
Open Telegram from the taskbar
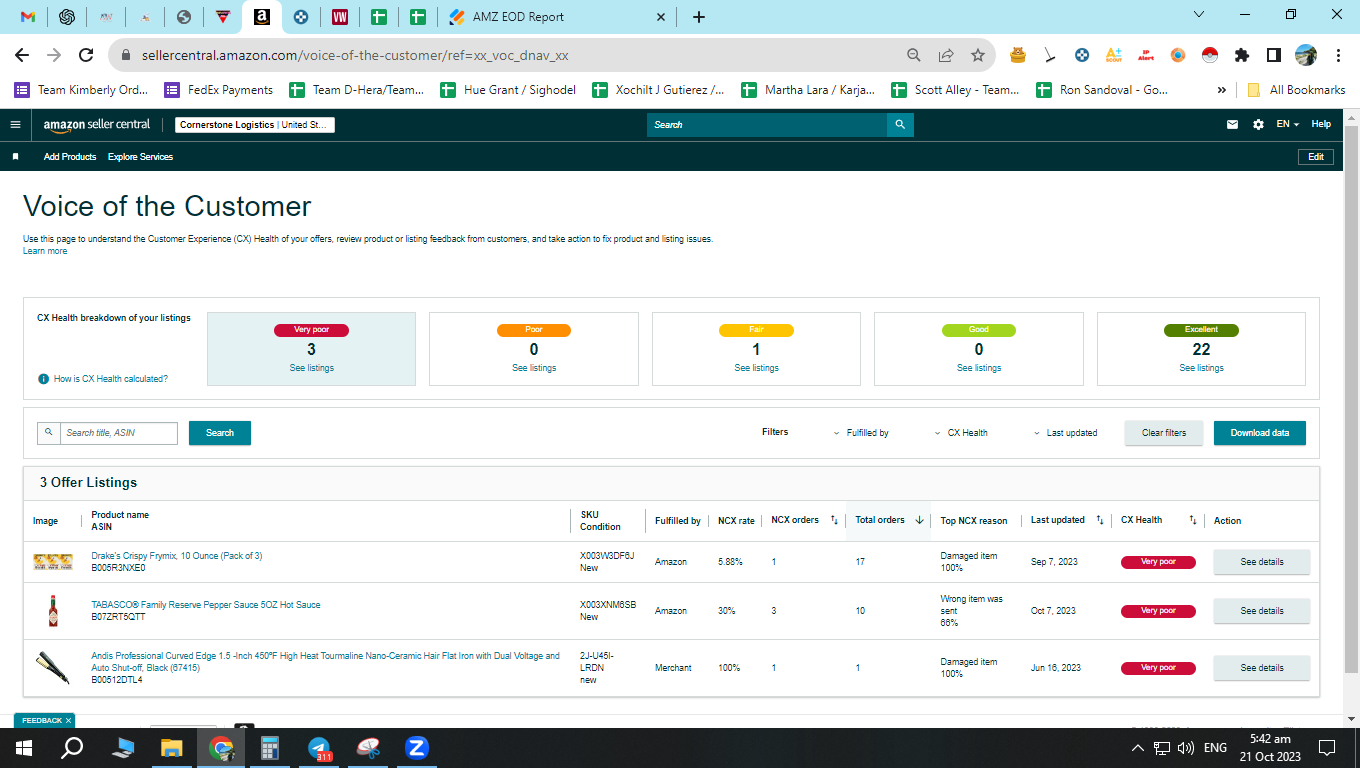click(320, 748)
